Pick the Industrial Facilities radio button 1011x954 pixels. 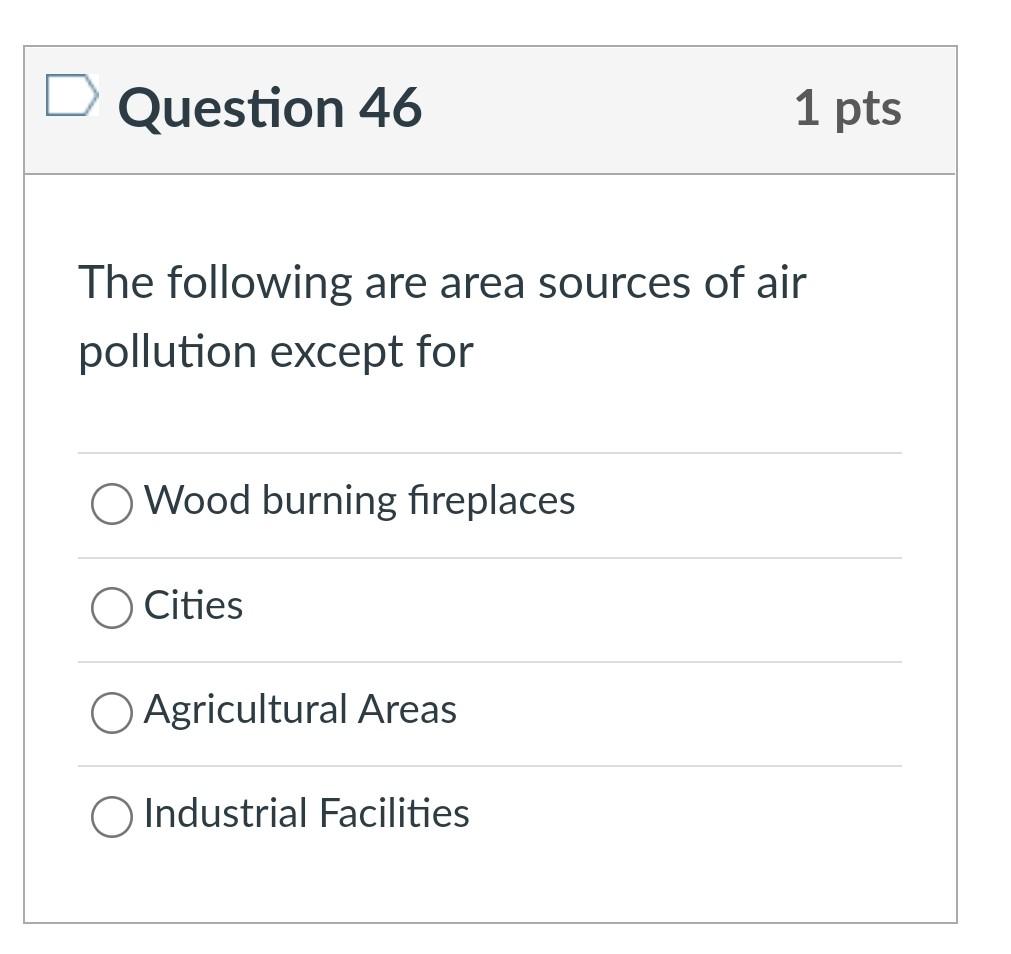112,816
